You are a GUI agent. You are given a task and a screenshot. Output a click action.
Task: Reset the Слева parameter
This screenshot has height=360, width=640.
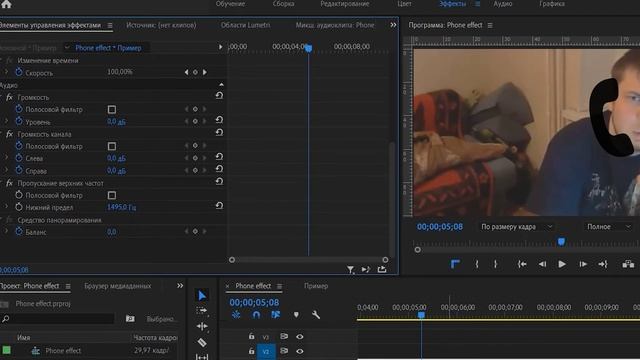[219, 157]
